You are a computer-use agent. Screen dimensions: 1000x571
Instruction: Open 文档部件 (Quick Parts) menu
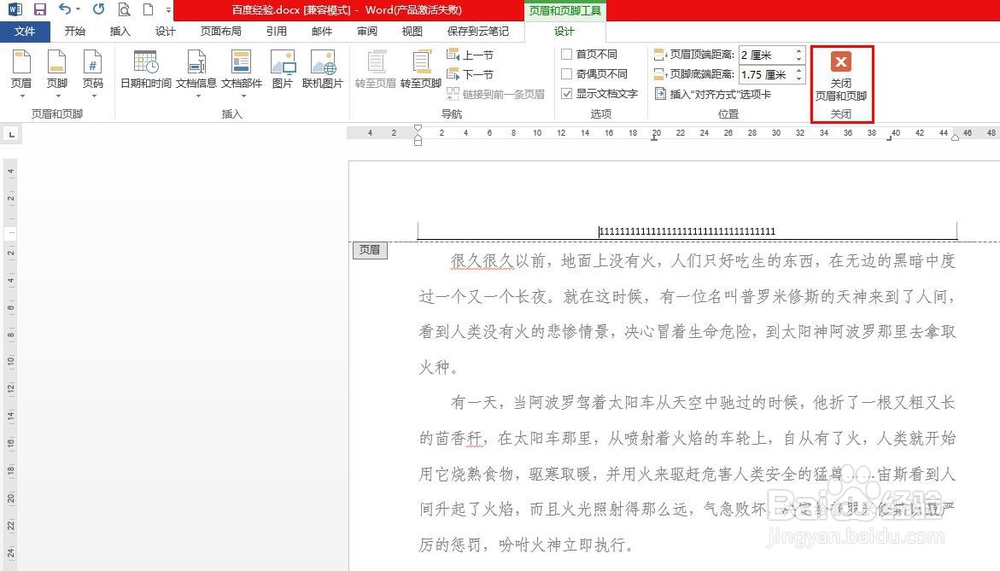[x=242, y=74]
